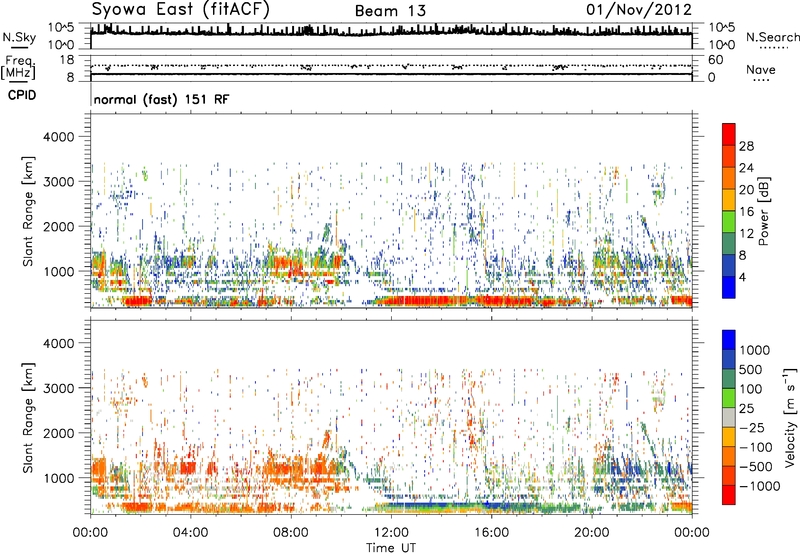The height and width of the screenshot is (554, 800).
Task: Click the "16:00" time axis label
Action: point(491,533)
